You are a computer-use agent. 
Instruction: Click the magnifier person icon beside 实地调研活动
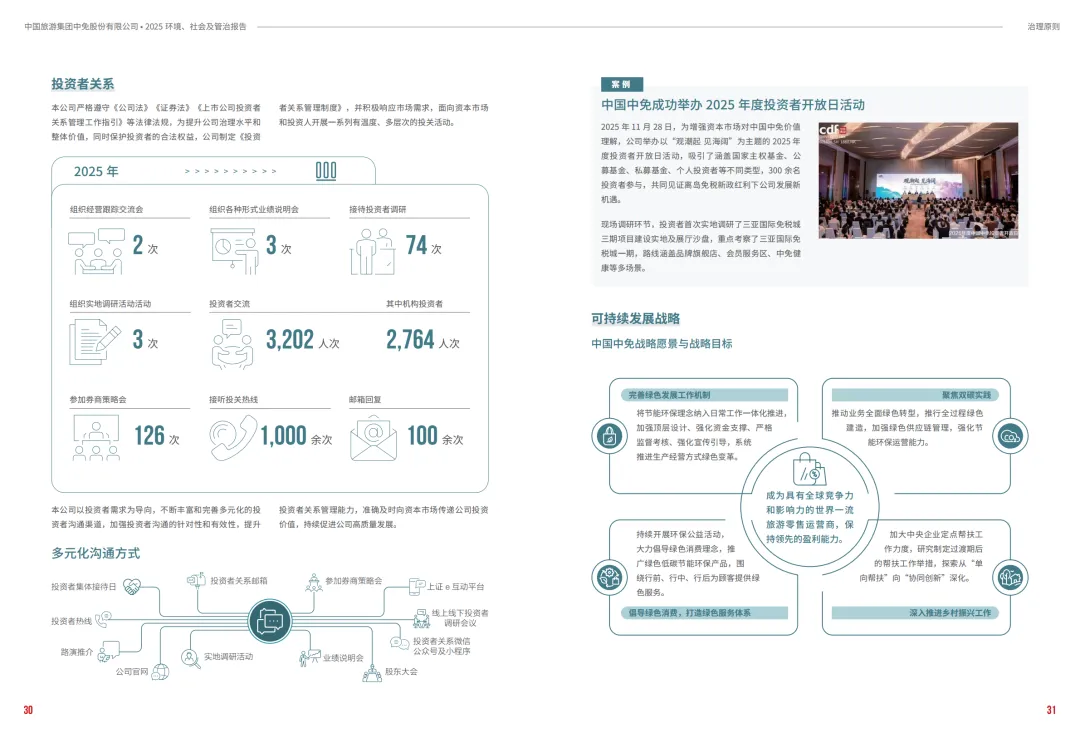point(190,658)
